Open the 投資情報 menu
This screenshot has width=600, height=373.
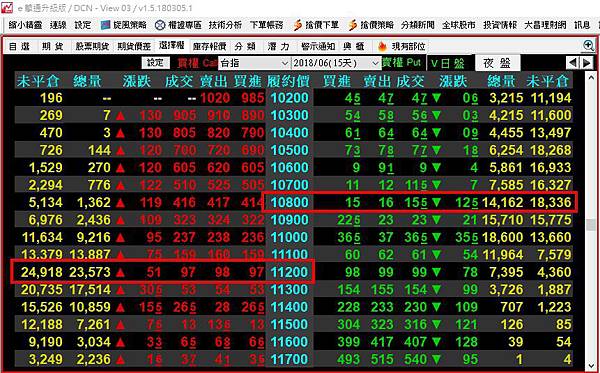[x=500, y=26]
